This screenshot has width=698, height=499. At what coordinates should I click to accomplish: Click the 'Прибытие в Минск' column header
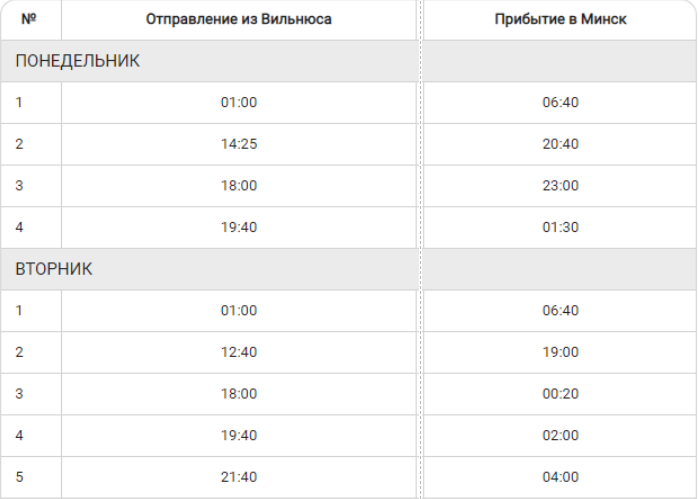click(x=560, y=20)
